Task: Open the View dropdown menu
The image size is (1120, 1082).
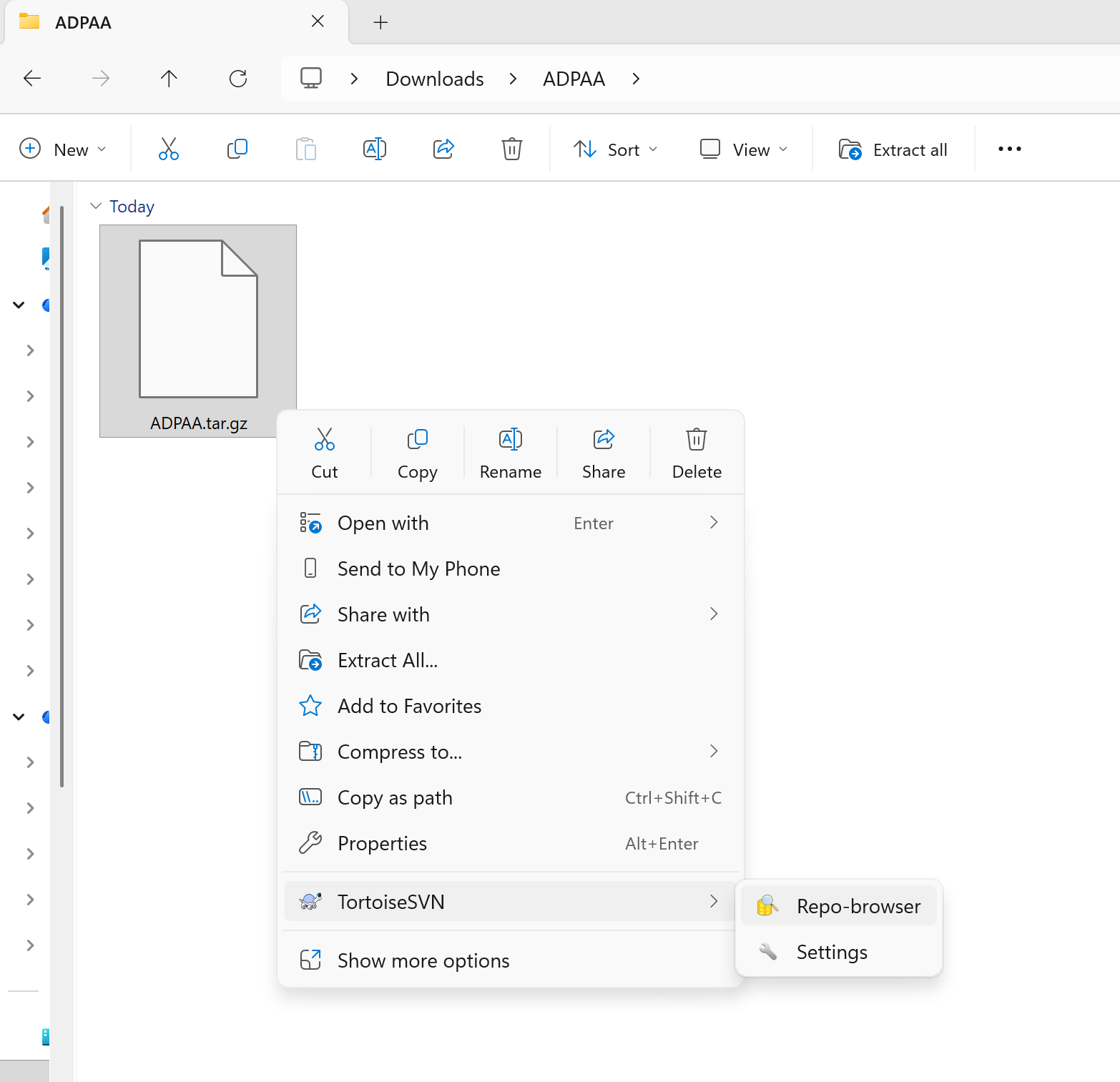Action: [744, 149]
